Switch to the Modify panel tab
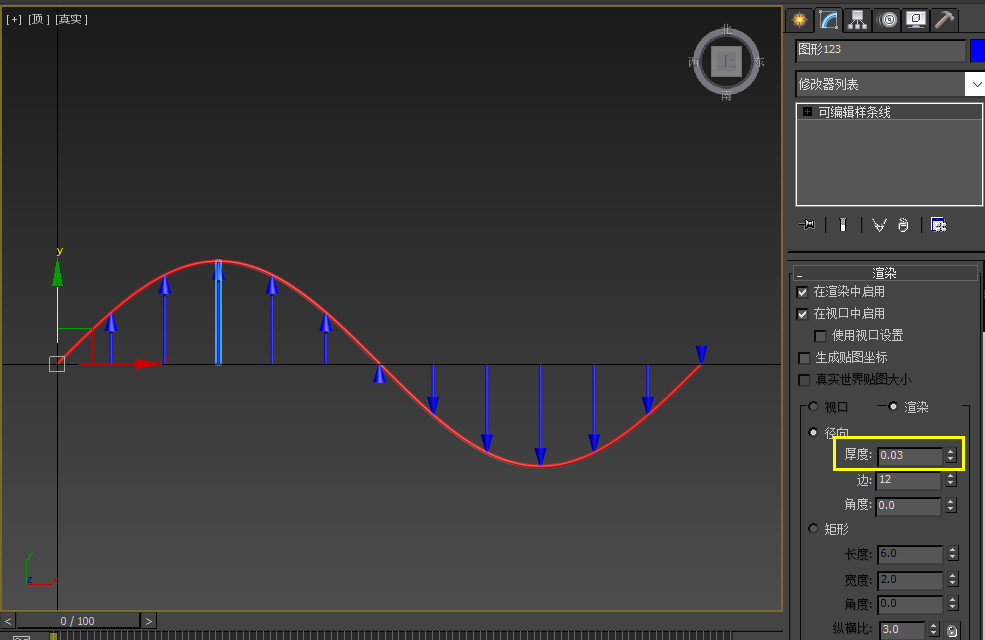The height and width of the screenshot is (640, 985). pyautogui.click(x=829, y=20)
